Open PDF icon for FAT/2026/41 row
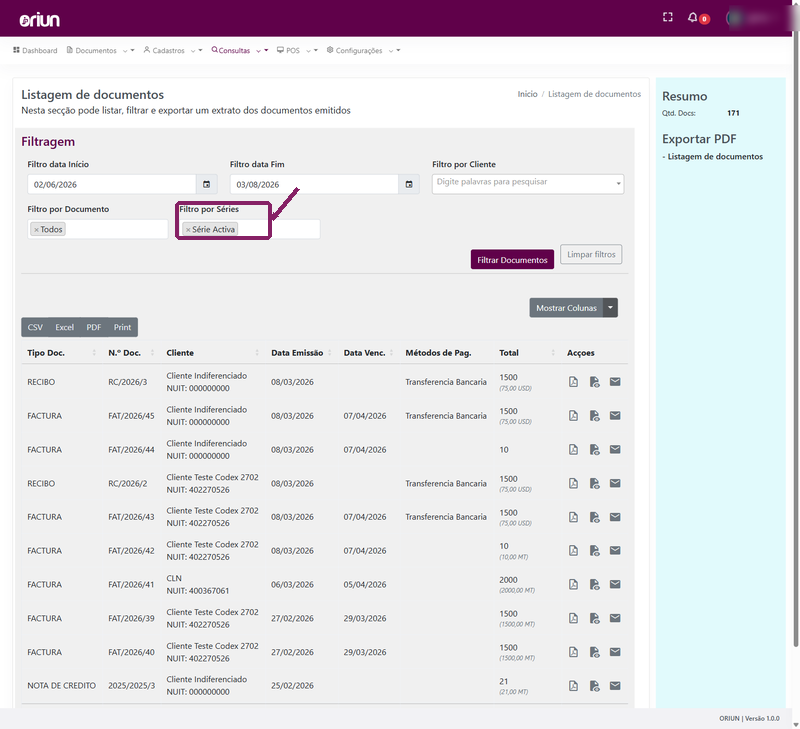 click(x=573, y=585)
